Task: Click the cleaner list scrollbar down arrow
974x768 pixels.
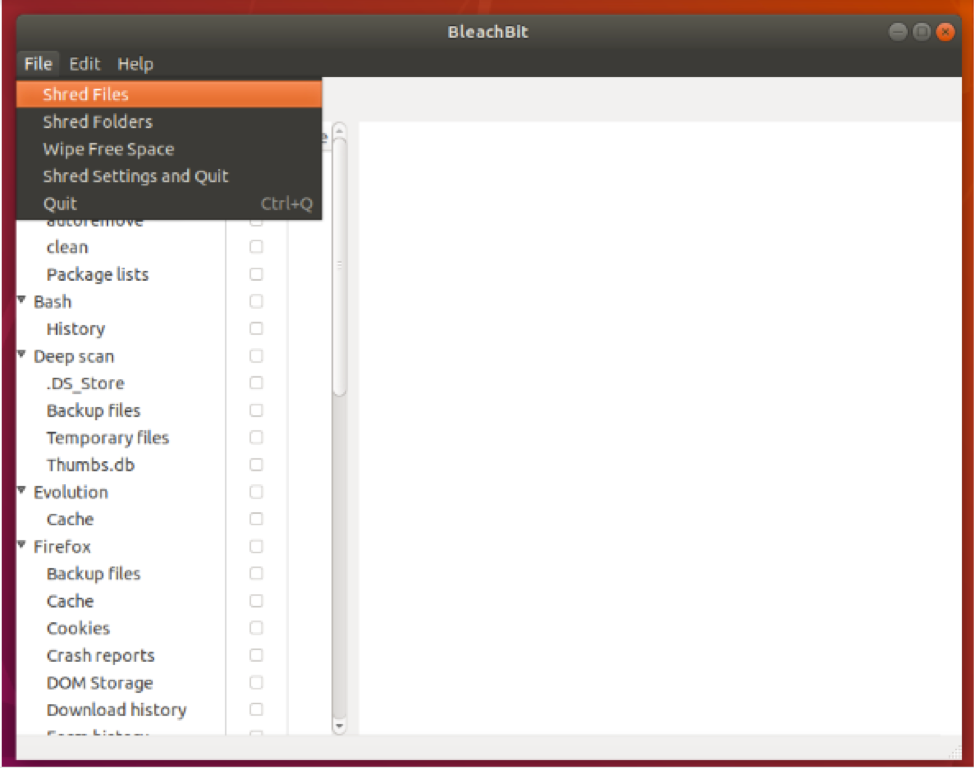Action: [x=339, y=726]
